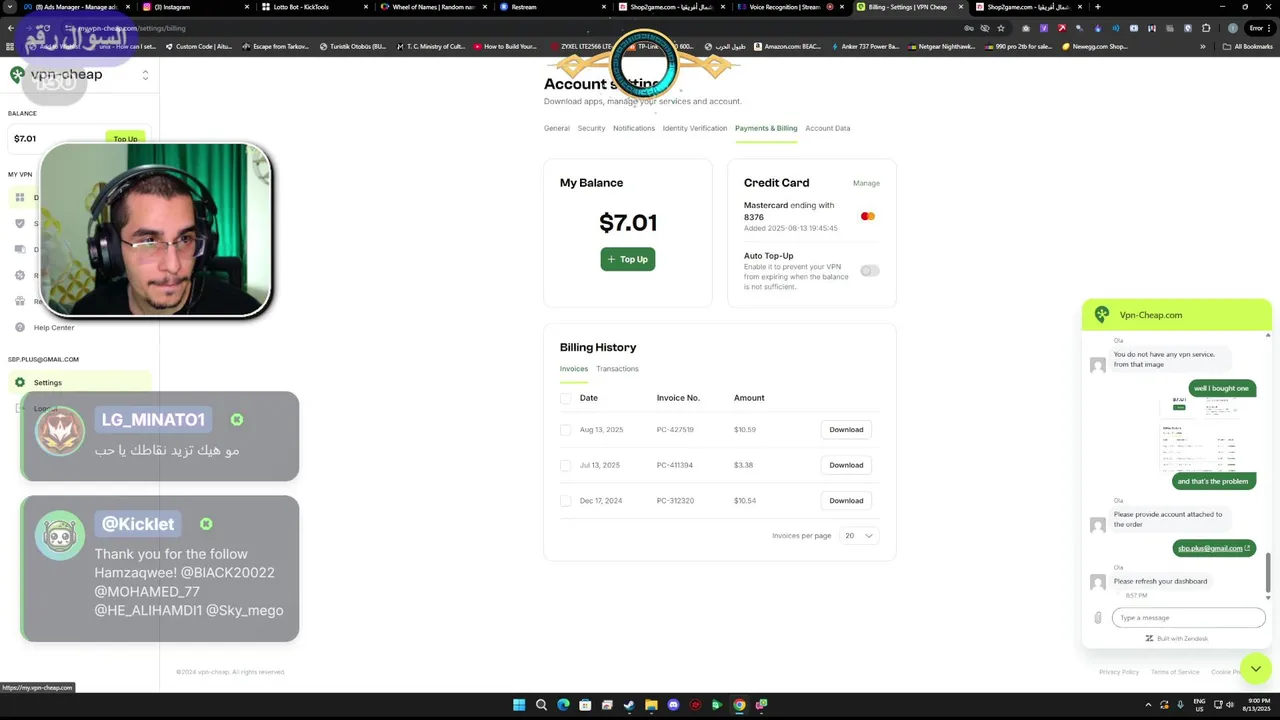Open Discord from the taskbar
Image resolution: width=1280 pixels, height=720 pixels.
(x=673, y=705)
